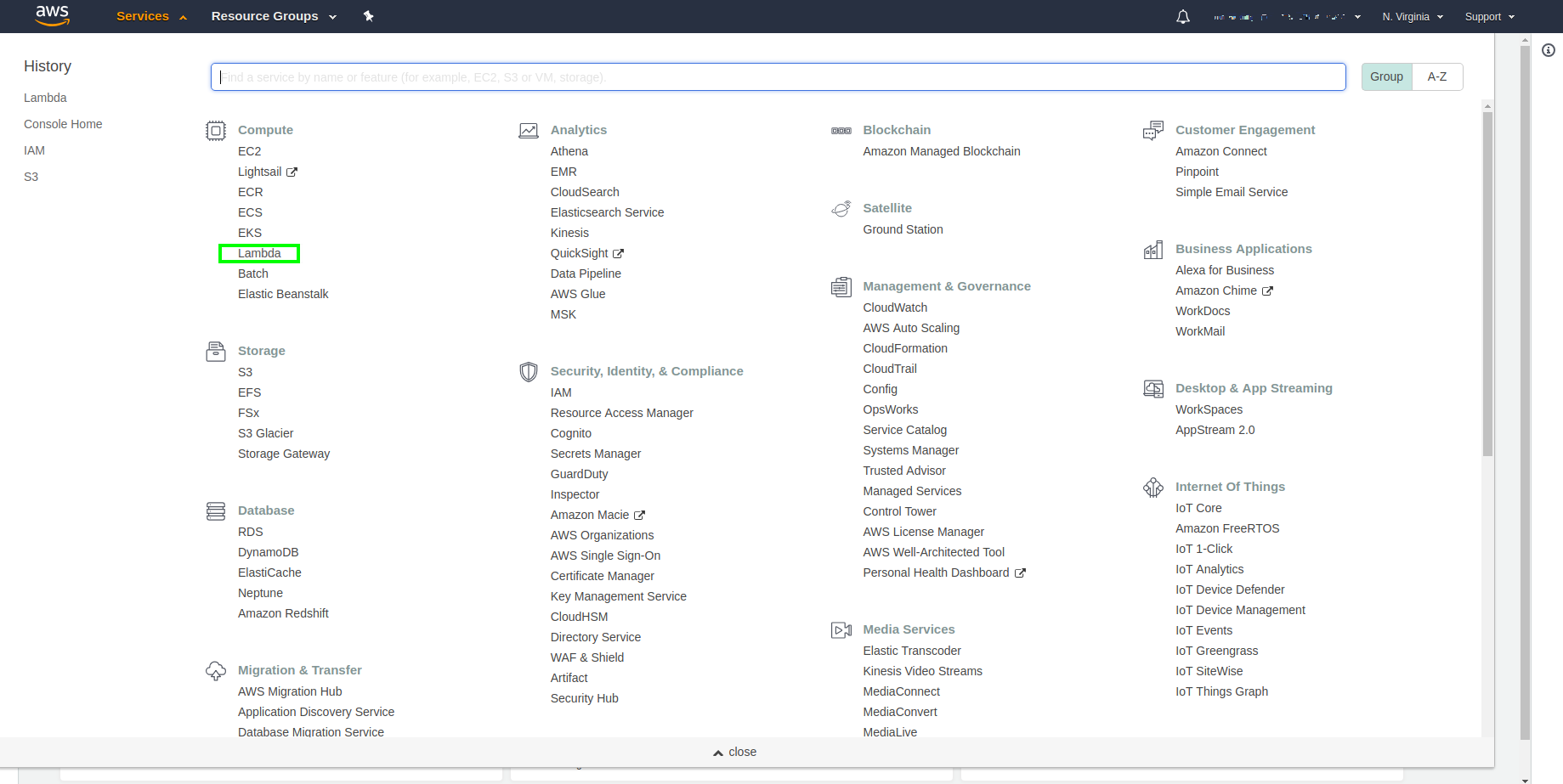Click the pin icon in the navbar

369,16
